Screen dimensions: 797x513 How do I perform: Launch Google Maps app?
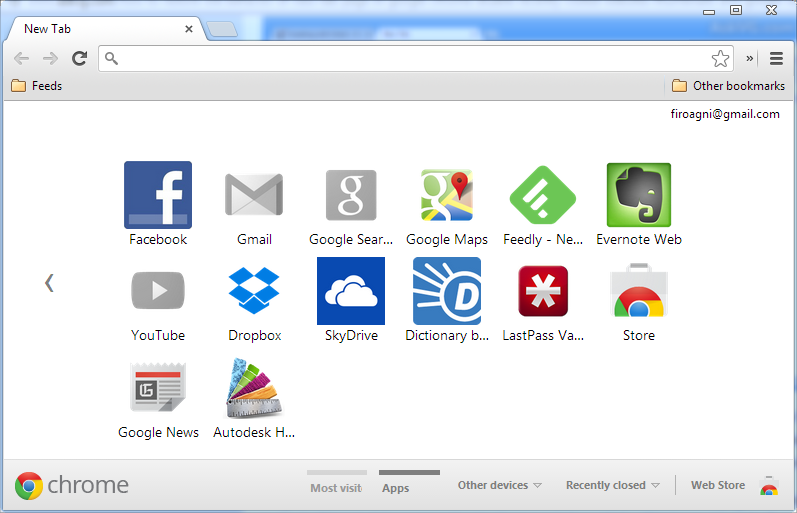pyautogui.click(x=447, y=195)
